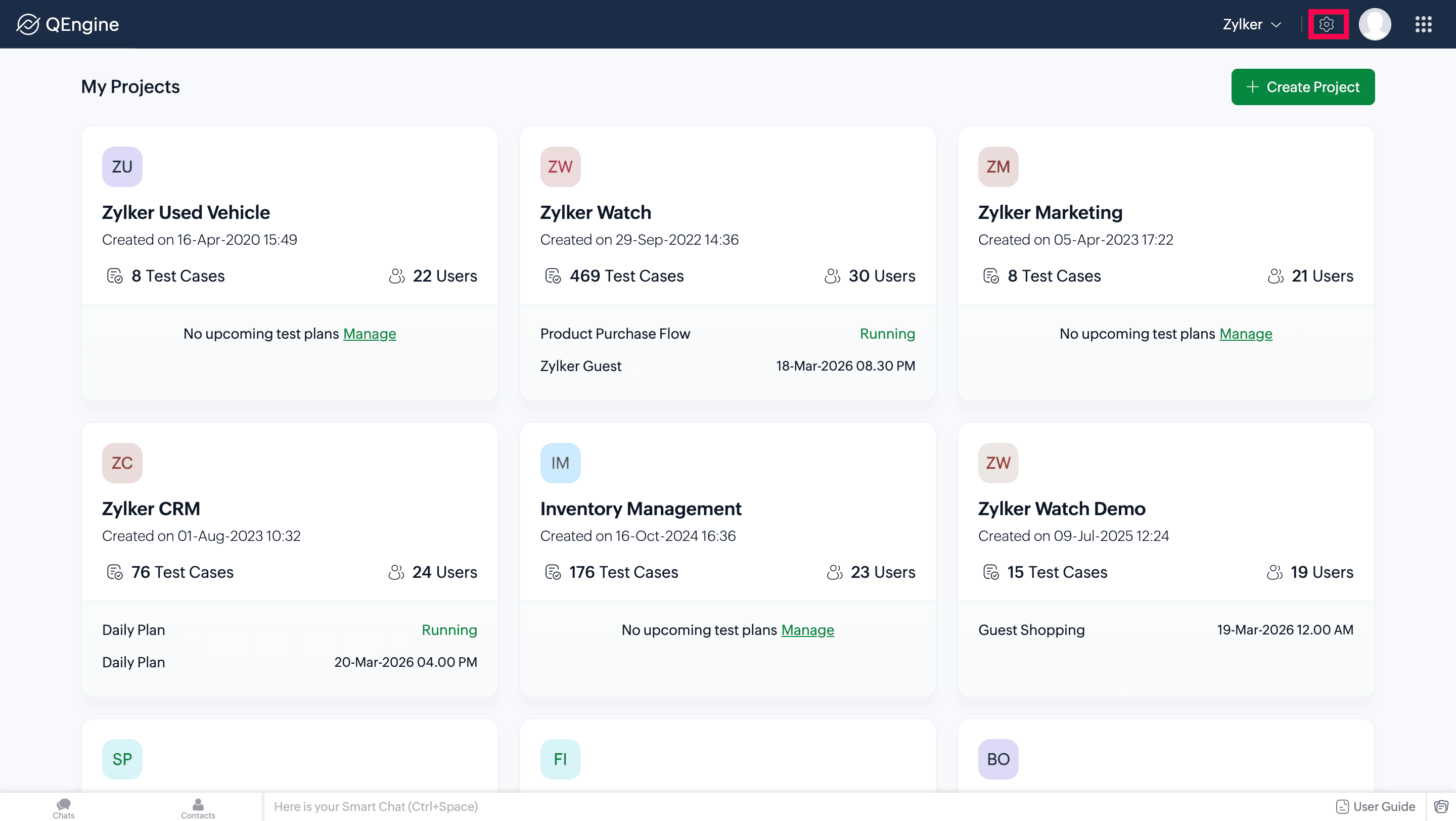Open the ZU project avatar
This screenshot has height=821, width=1456.
click(122, 167)
